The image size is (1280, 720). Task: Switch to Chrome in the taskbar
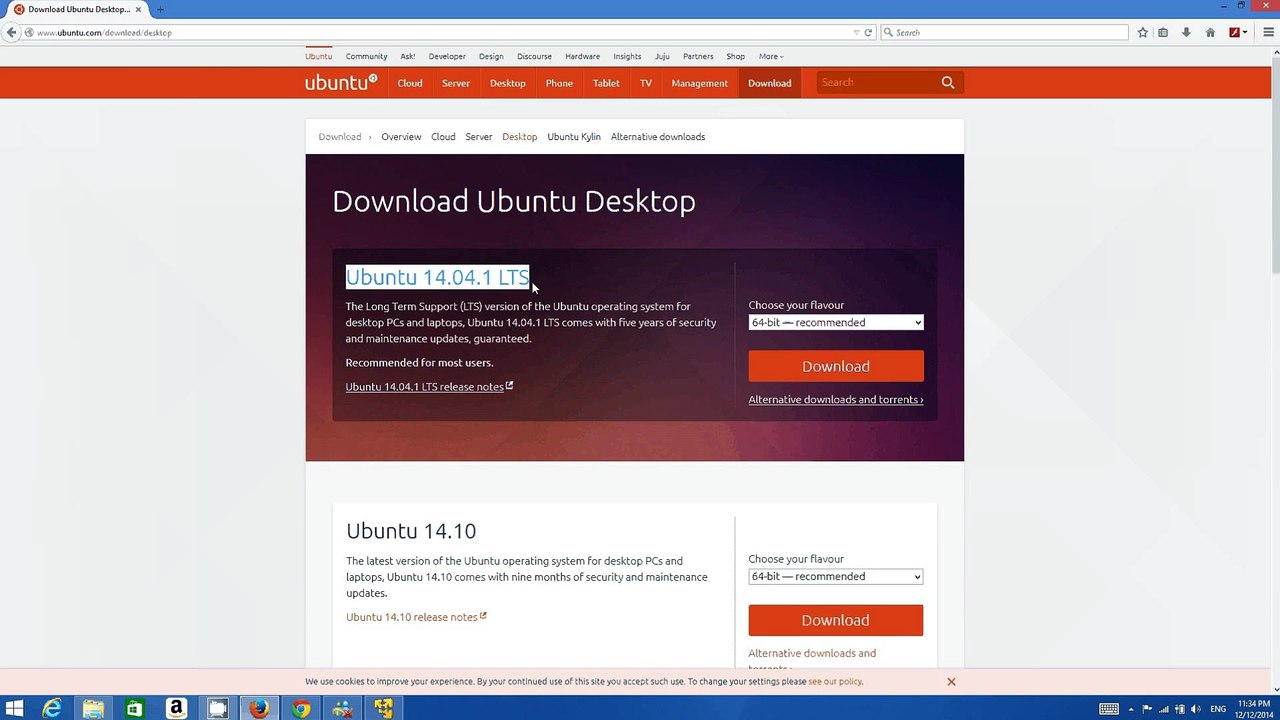pyautogui.click(x=301, y=709)
